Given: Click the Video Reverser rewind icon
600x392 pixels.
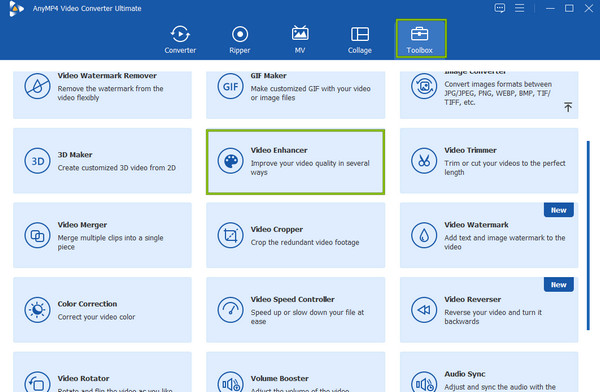Looking at the screenshot, I should point(424,310).
